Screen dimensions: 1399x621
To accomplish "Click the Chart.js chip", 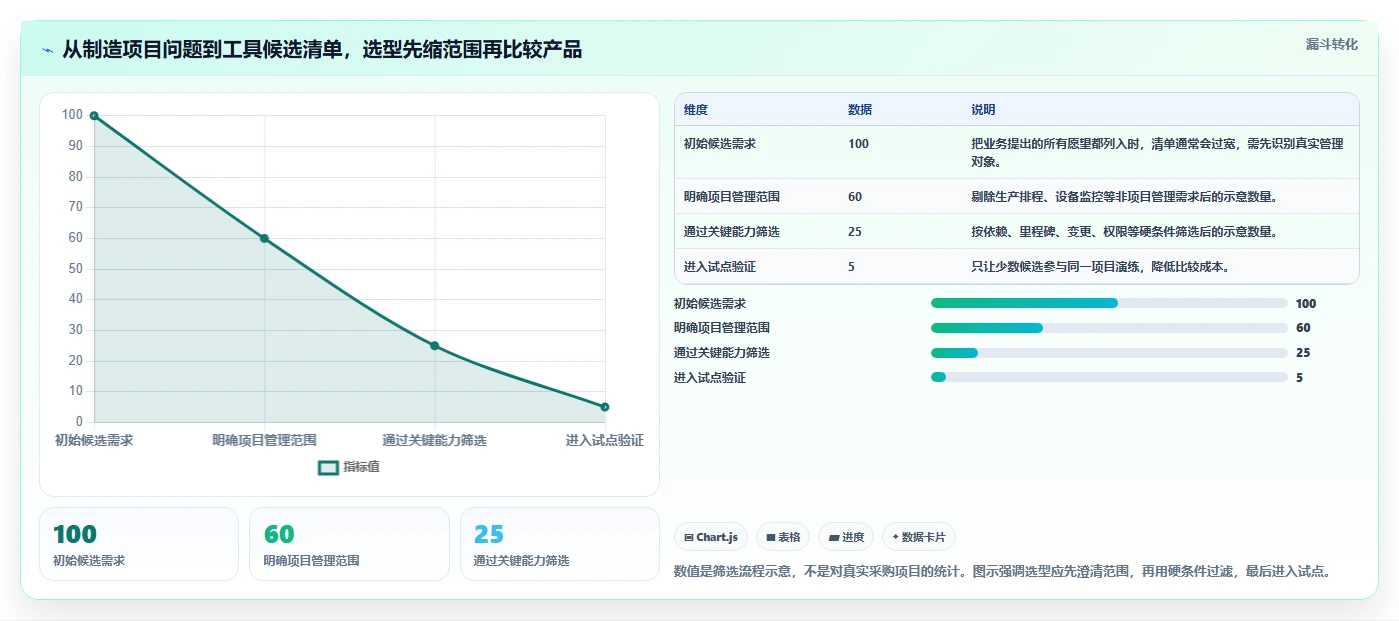I will coord(711,537).
